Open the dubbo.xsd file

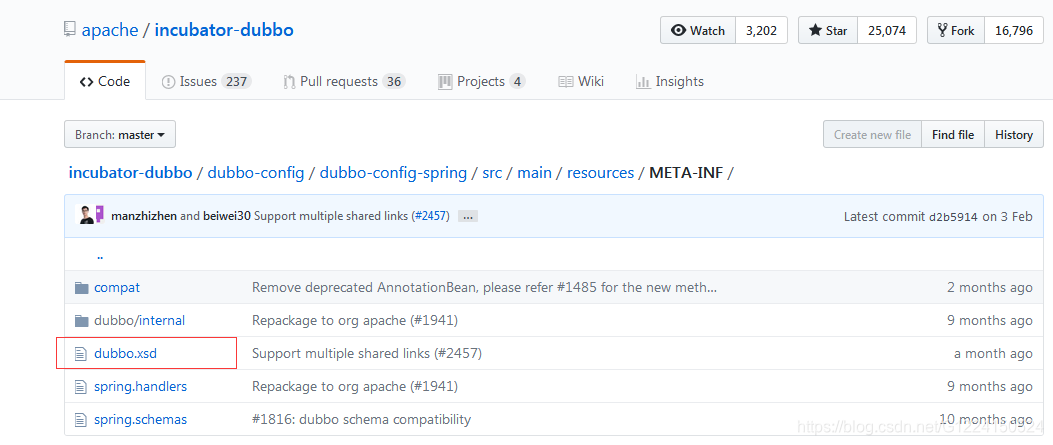[126, 353]
